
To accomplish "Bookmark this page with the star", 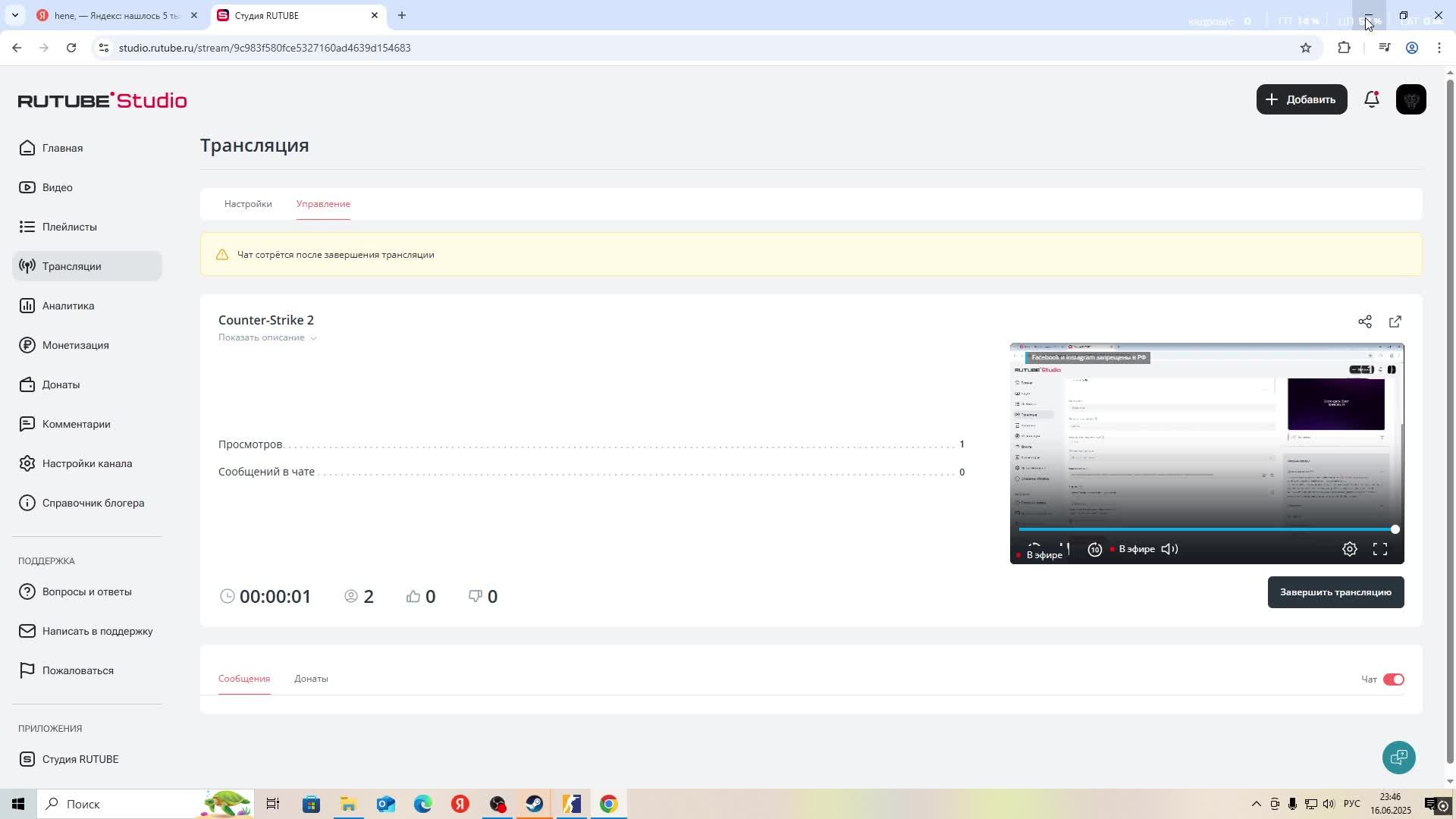I will 1305,48.
